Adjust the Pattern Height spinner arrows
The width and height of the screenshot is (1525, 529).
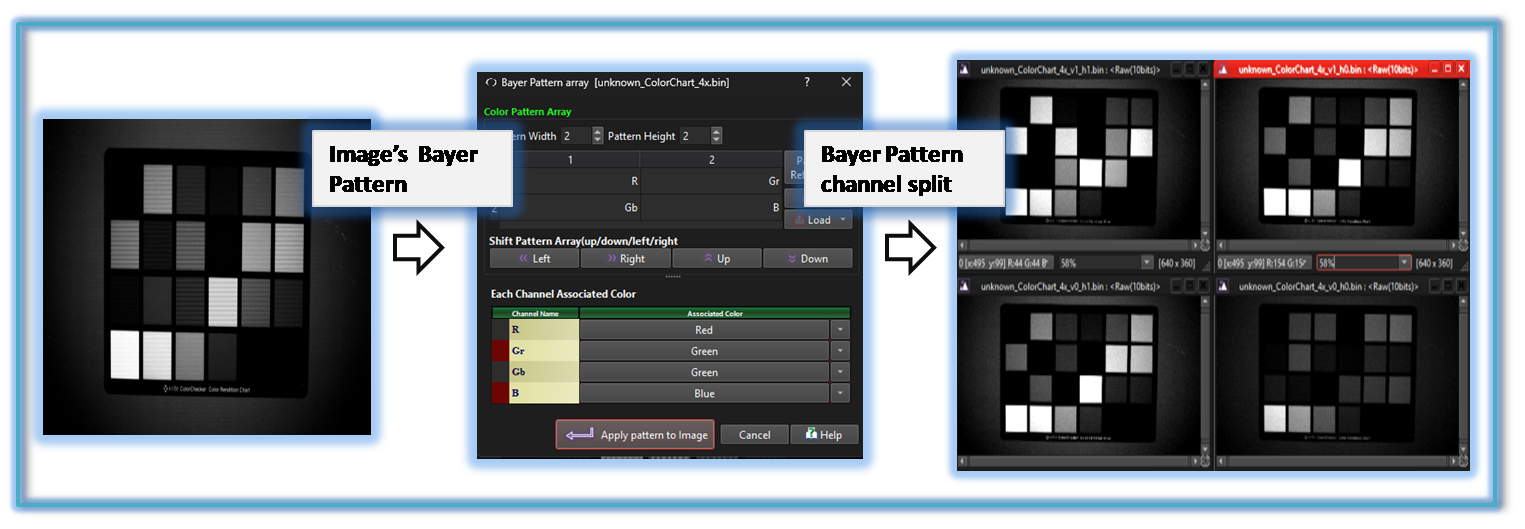(x=716, y=136)
